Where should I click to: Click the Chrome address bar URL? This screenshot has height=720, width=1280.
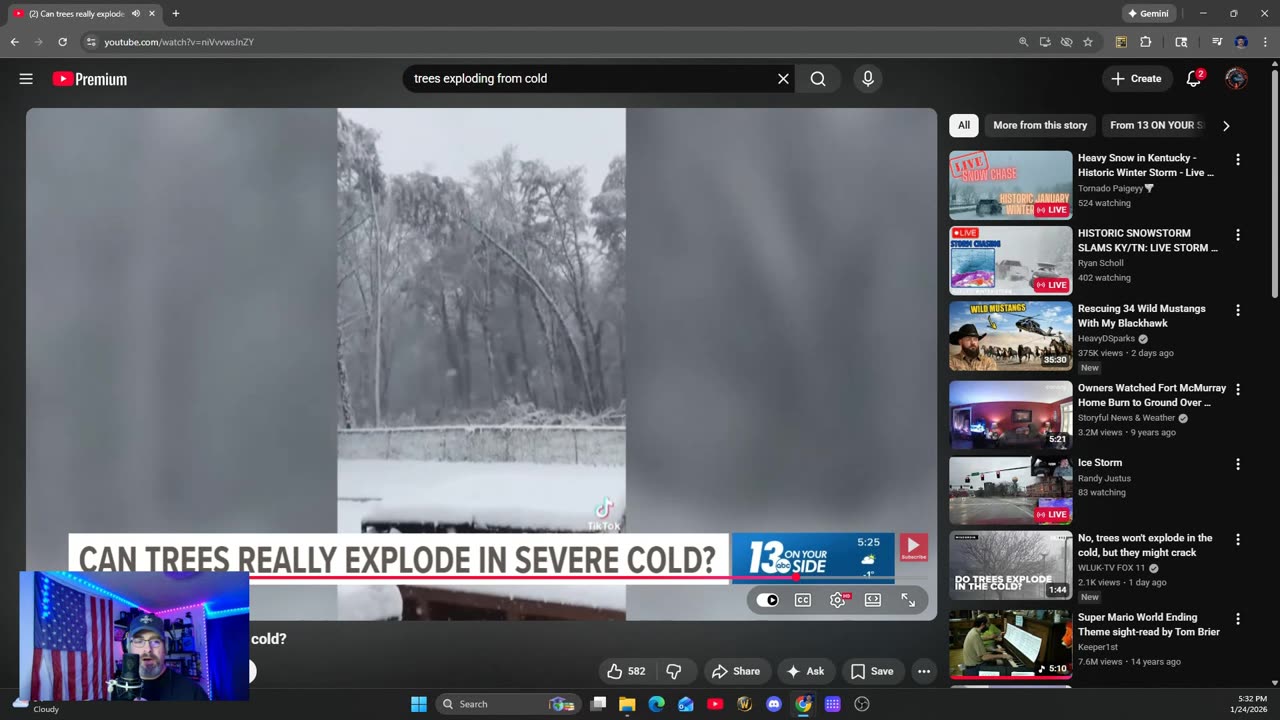[179, 42]
